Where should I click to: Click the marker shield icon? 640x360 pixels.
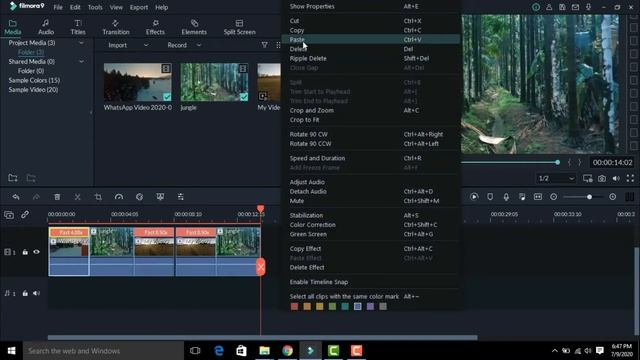pos(490,197)
